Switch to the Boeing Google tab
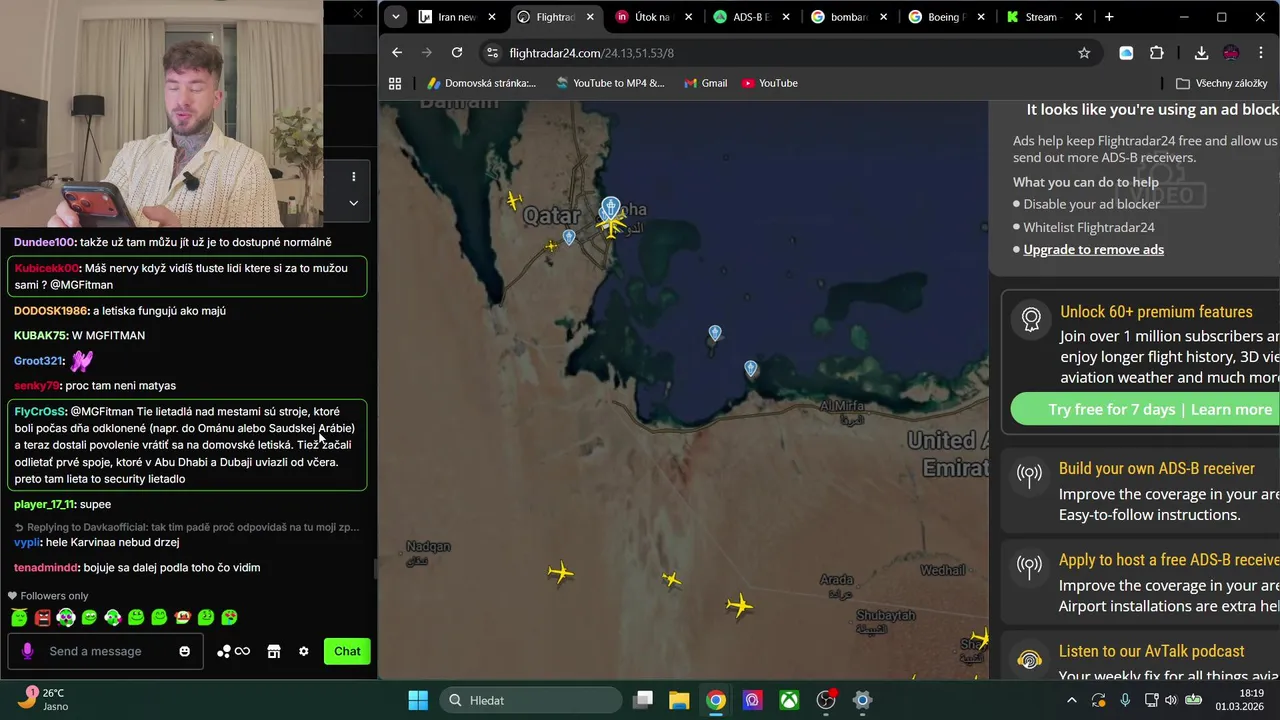Screen dimensions: 1280x720 (946, 17)
